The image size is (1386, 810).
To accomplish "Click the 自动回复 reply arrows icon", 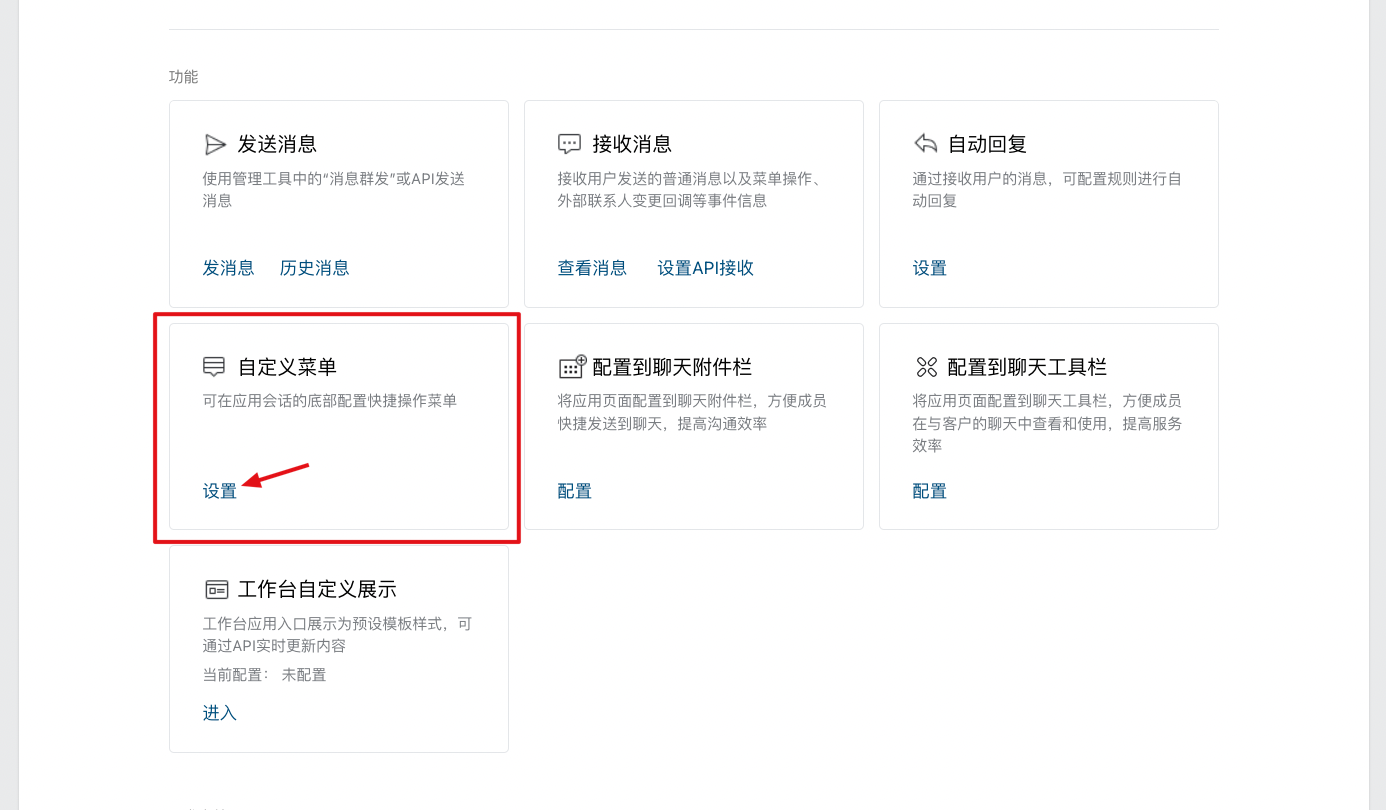I will pyautogui.click(x=926, y=144).
